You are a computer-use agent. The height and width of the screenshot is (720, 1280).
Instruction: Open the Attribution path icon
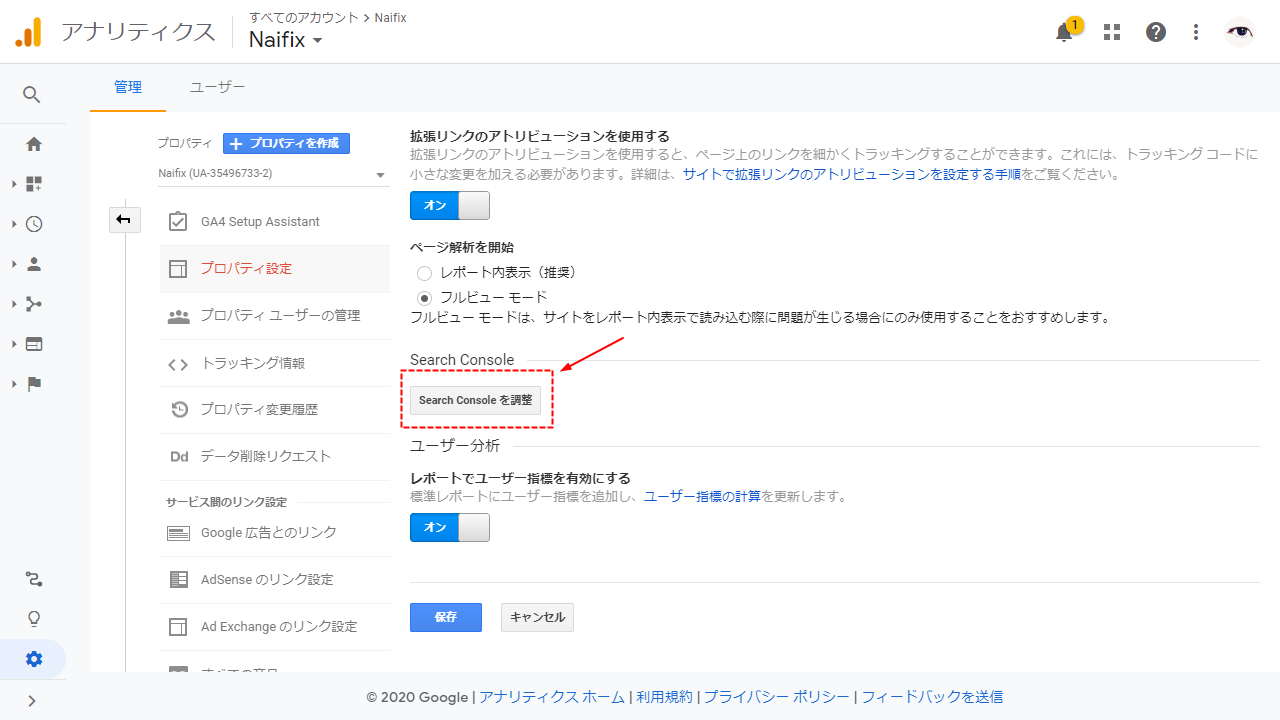coord(34,579)
